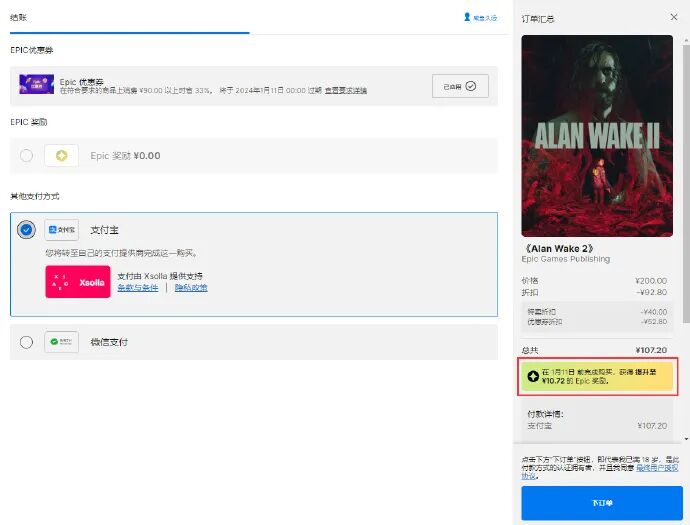Select the Epic Rewards ¥0.00 radio button
Screen dimensions: 690x525
click(26, 155)
